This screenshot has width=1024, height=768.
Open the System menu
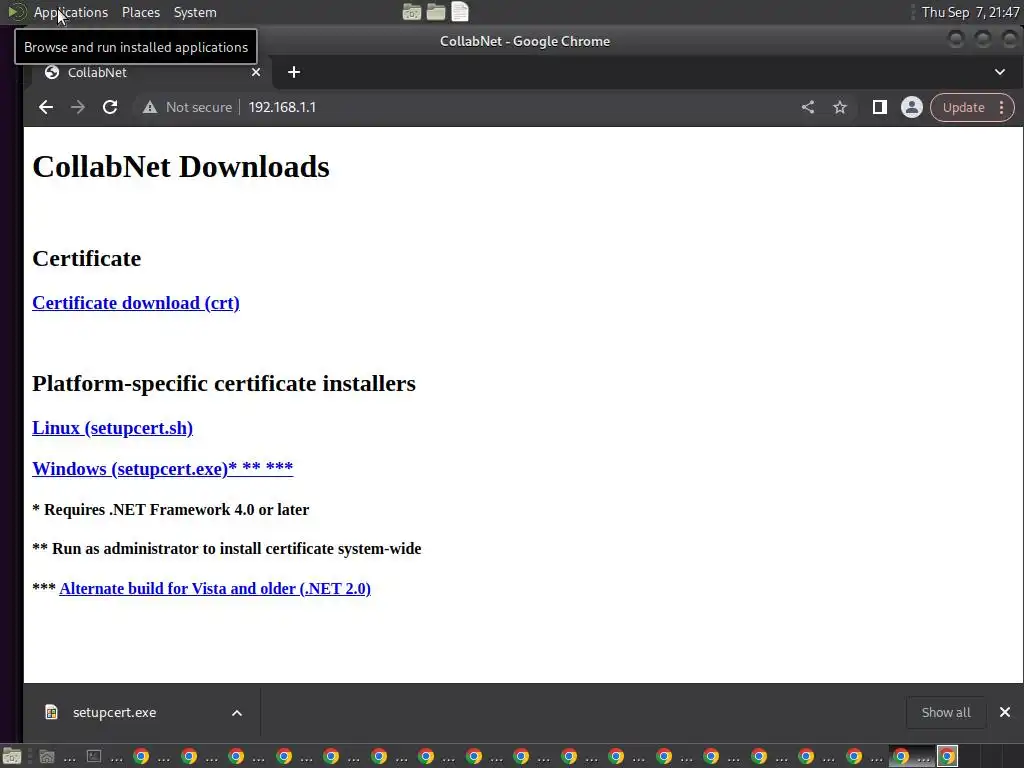pos(195,12)
